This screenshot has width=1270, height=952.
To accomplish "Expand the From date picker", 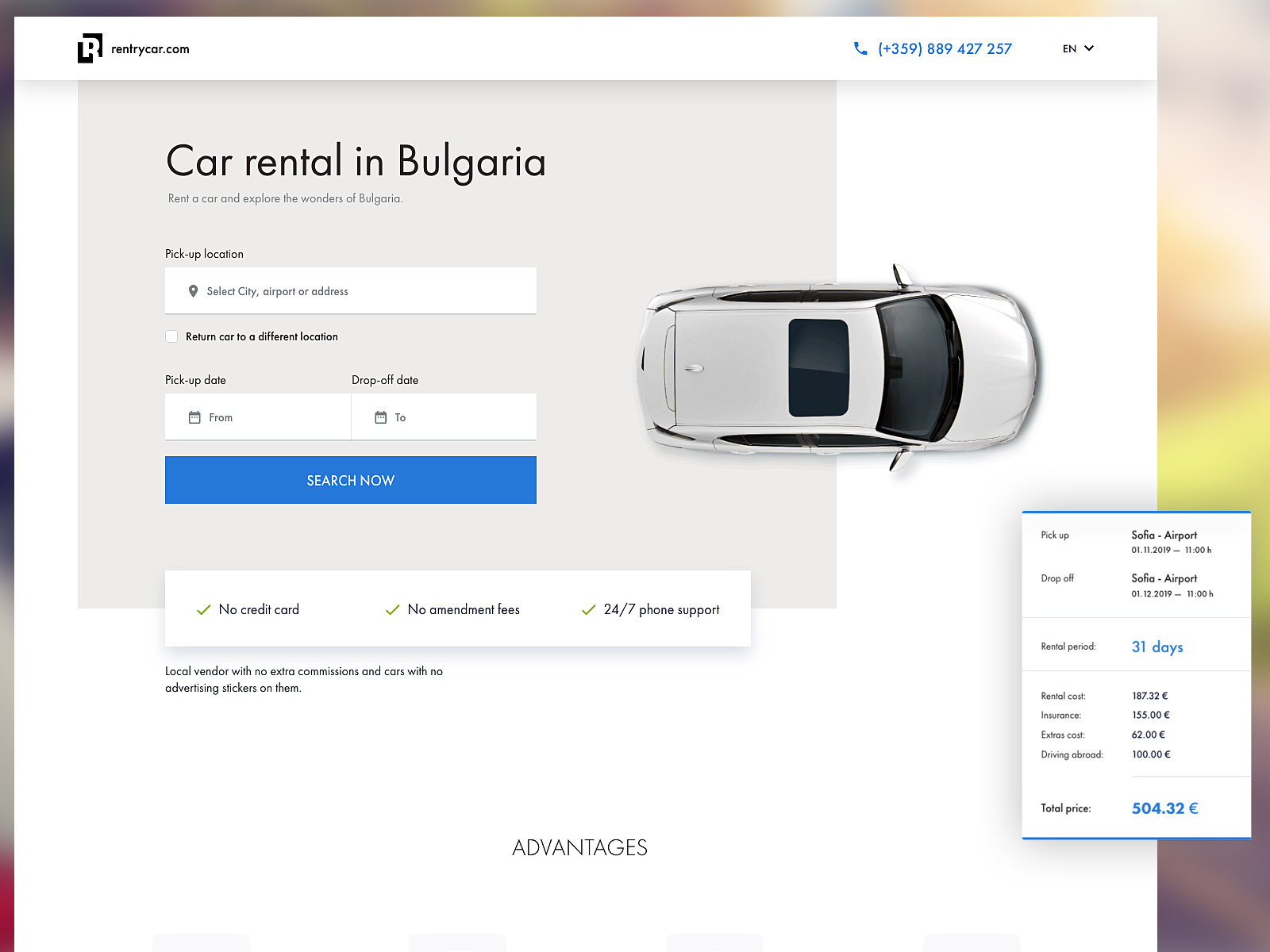I will point(257,416).
